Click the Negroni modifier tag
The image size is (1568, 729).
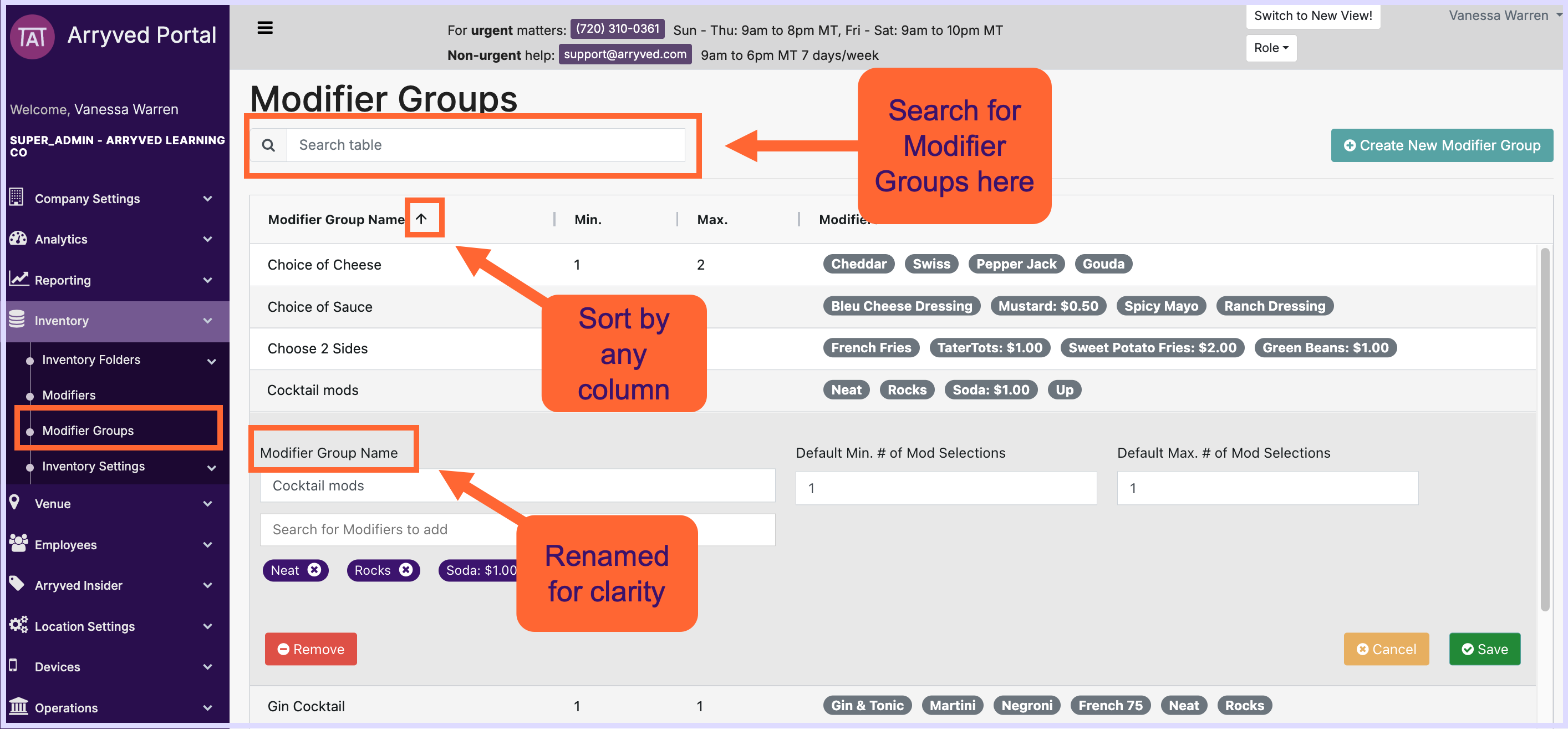[1026, 705]
